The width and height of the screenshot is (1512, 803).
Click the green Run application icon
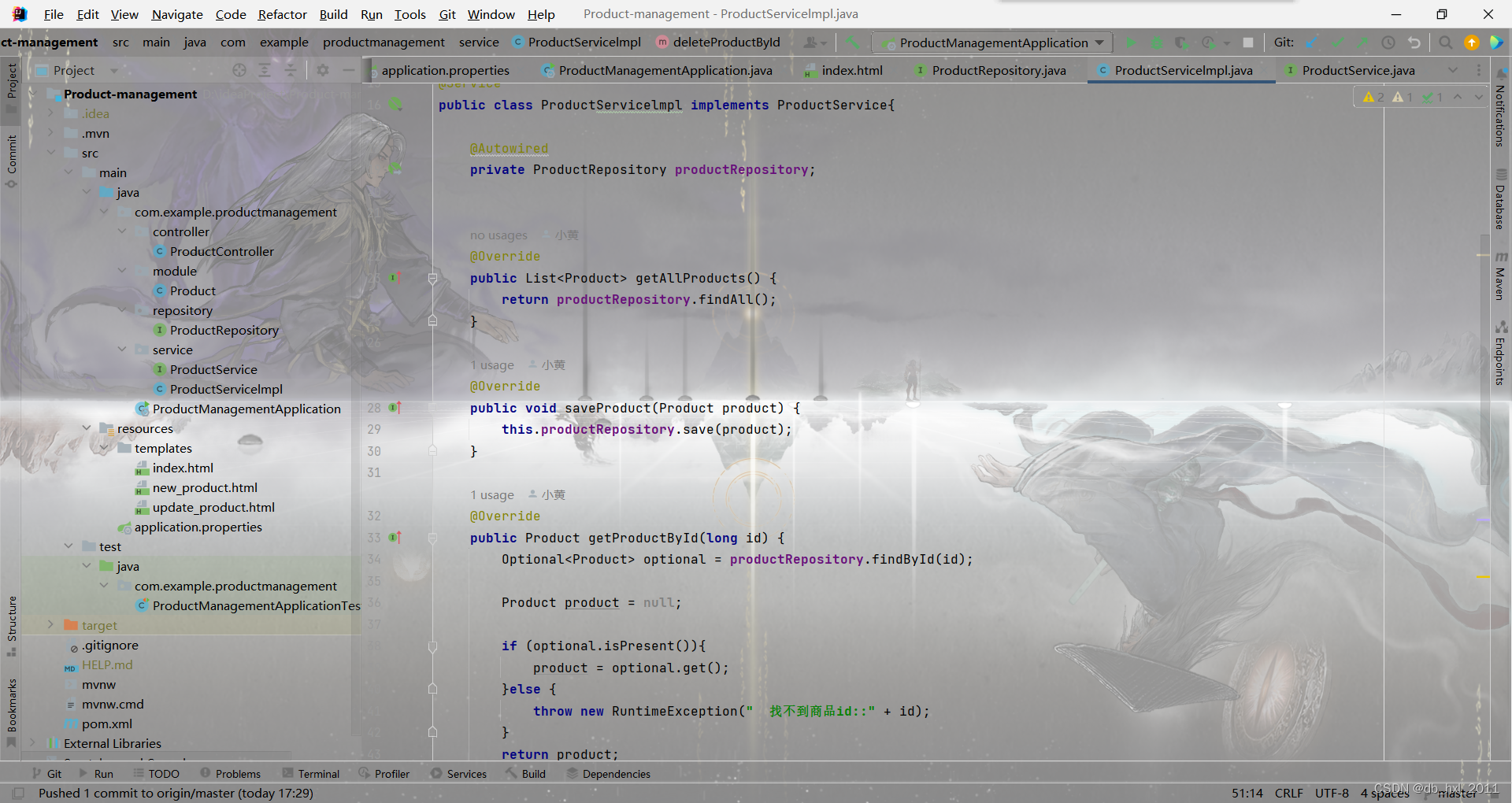click(x=1132, y=43)
